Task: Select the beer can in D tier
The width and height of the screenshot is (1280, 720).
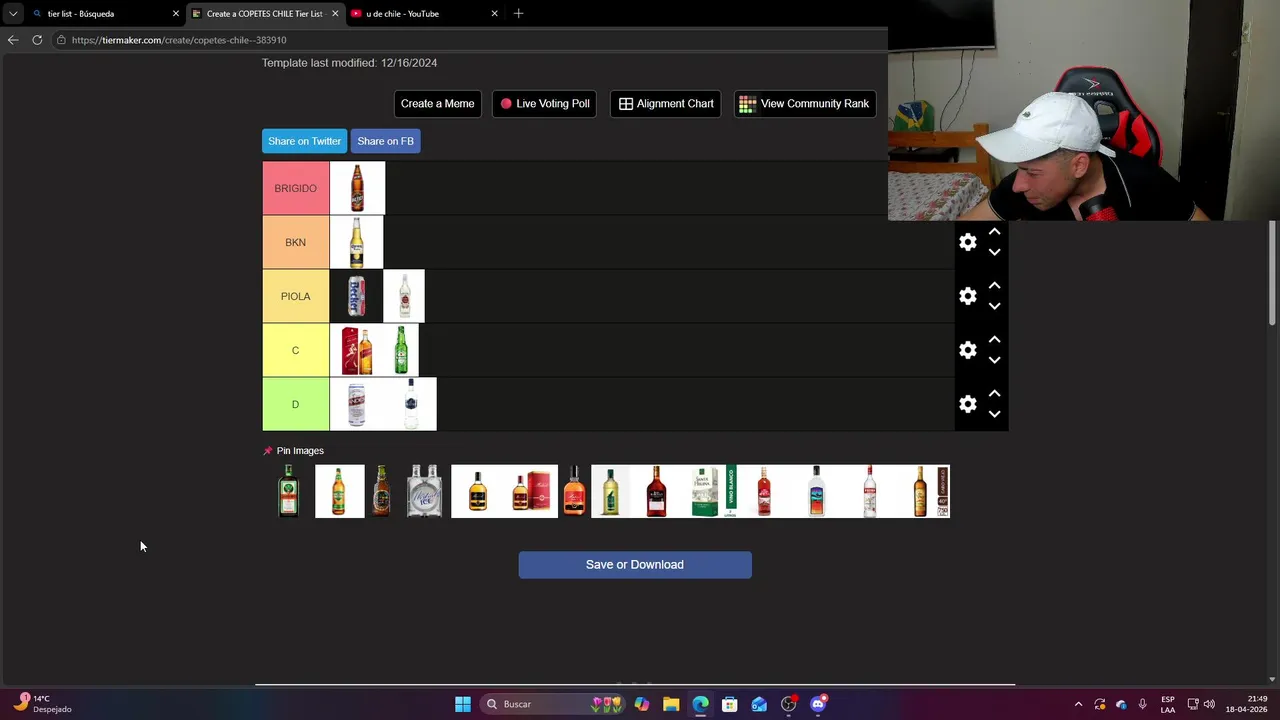Action: coord(356,404)
